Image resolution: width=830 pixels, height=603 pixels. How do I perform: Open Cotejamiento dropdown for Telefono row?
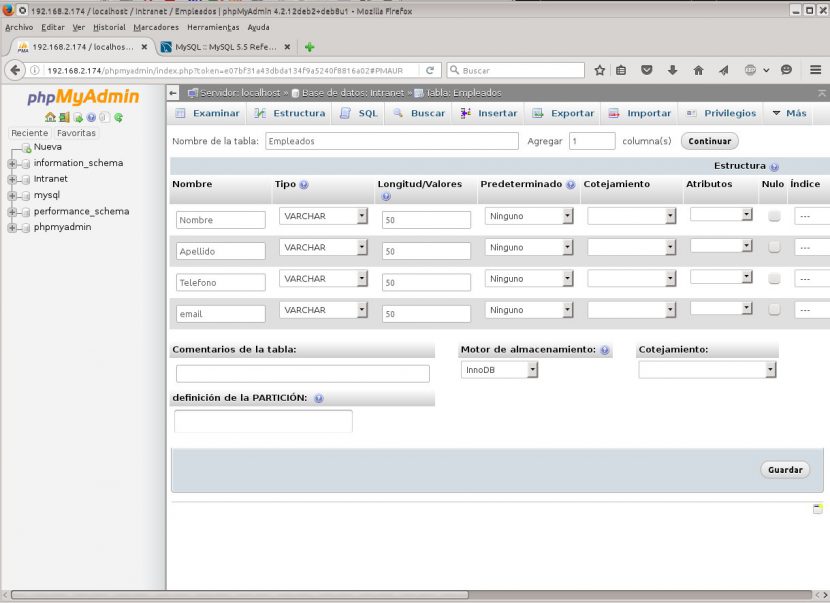631,278
